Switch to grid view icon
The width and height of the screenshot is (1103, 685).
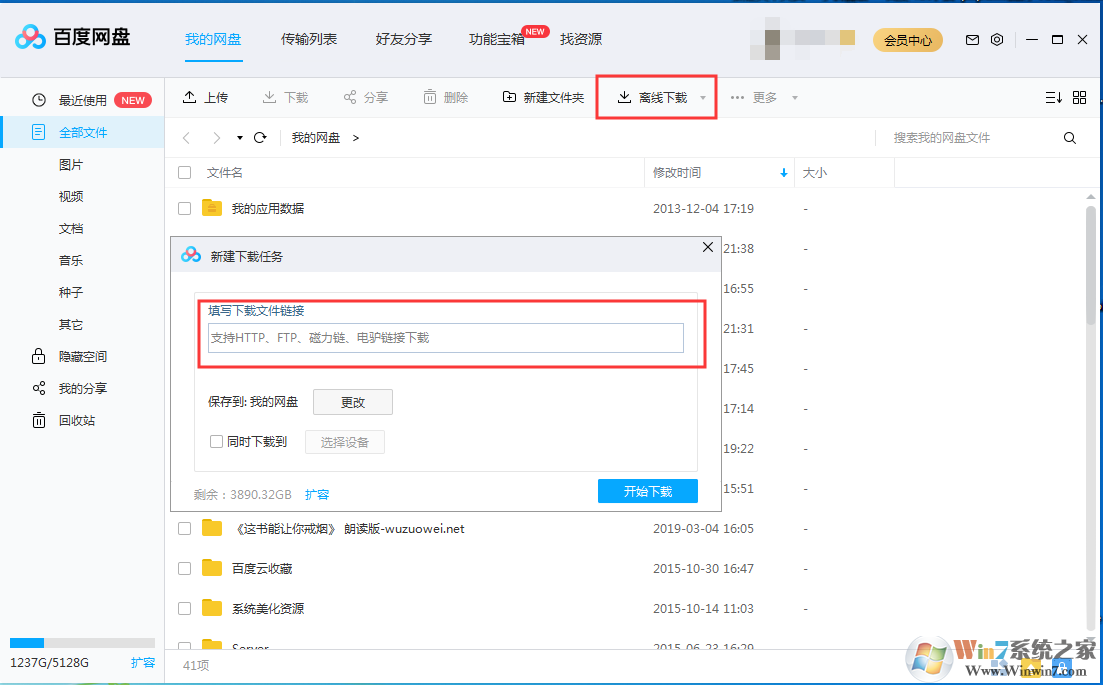coord(1080,98)
